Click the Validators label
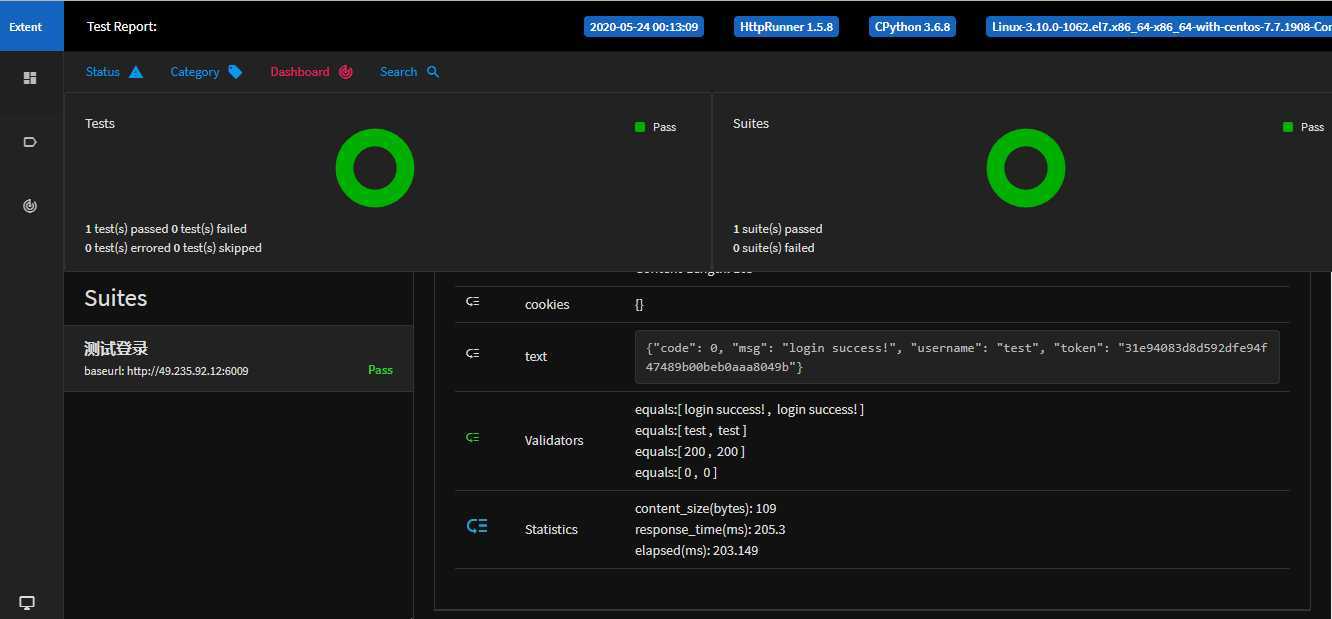This screenshot has width=1332, height=619. (x=554, y=440)
